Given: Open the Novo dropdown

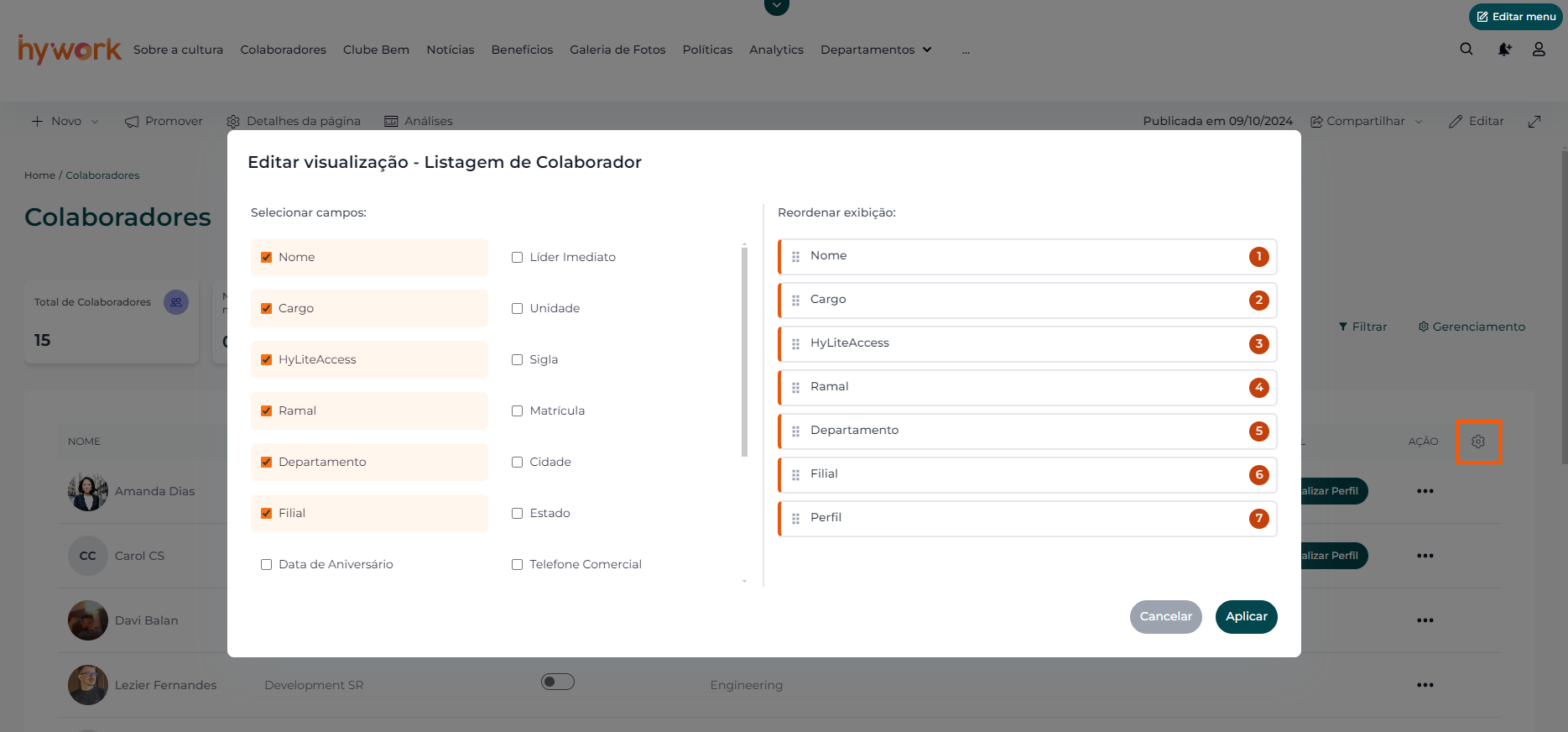Looking at the screenshot, I should 65,122.
